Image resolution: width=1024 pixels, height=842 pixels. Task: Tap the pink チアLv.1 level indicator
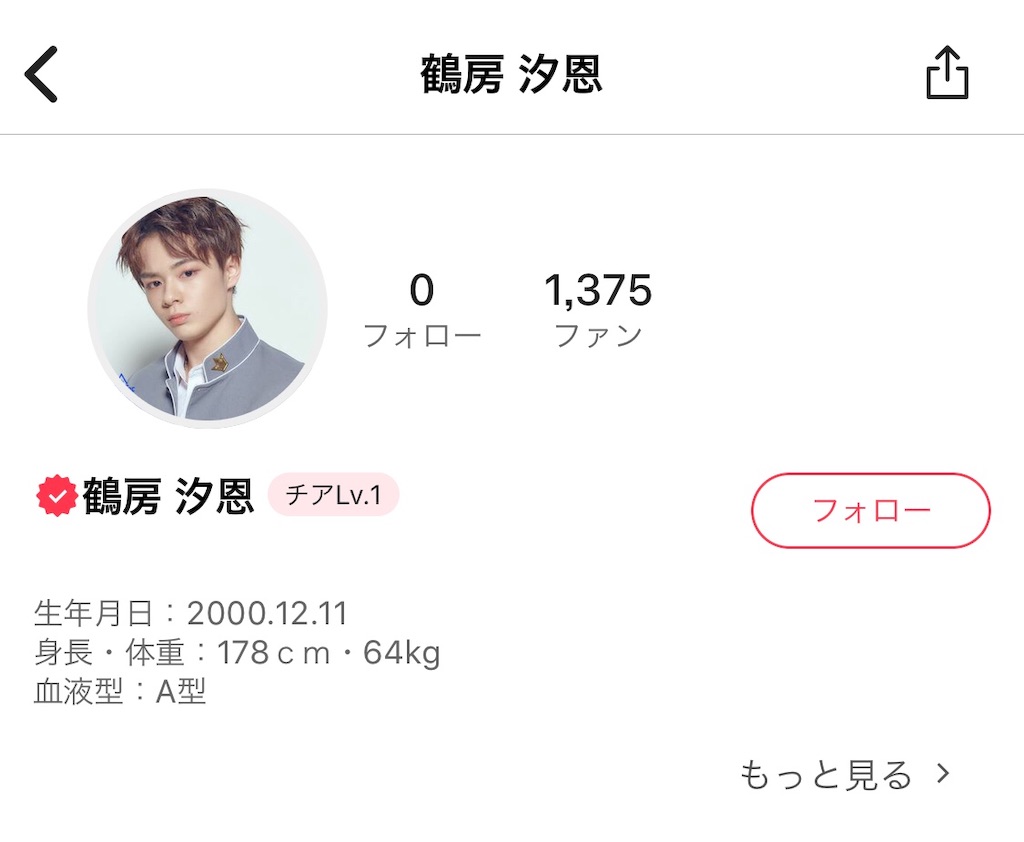333,493
